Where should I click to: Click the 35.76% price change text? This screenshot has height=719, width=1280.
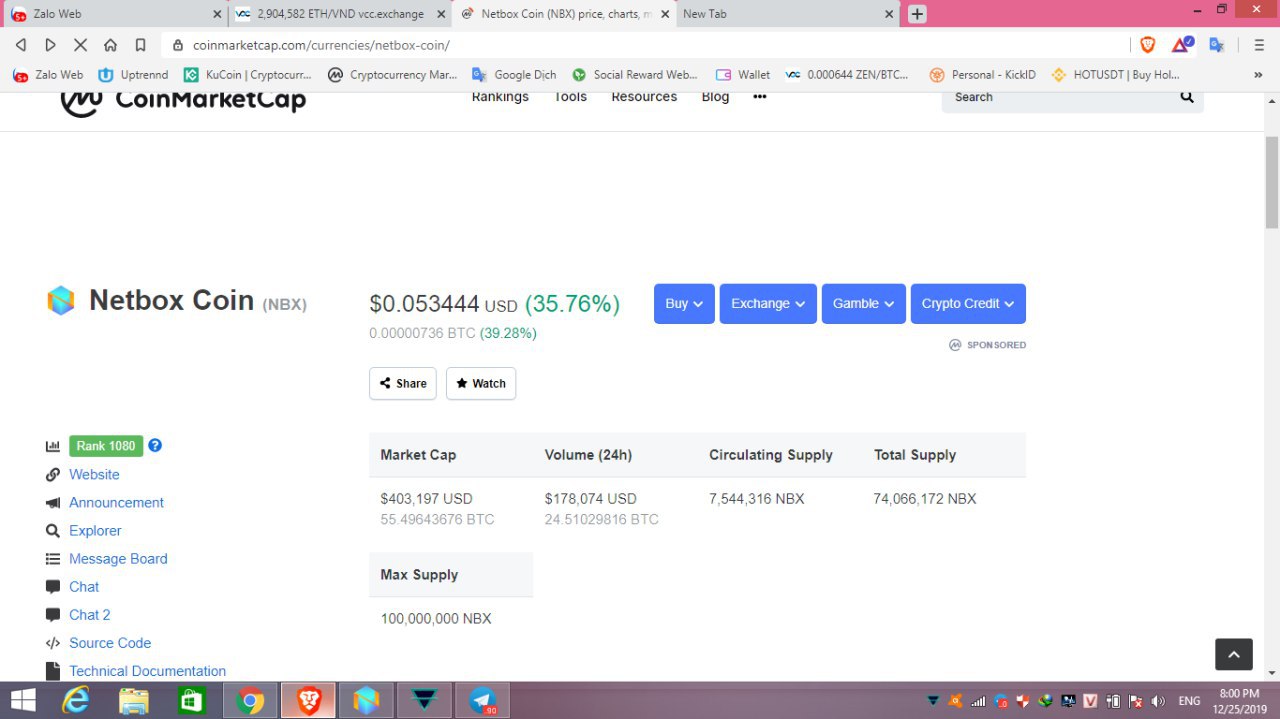click(x=572, y=304)
